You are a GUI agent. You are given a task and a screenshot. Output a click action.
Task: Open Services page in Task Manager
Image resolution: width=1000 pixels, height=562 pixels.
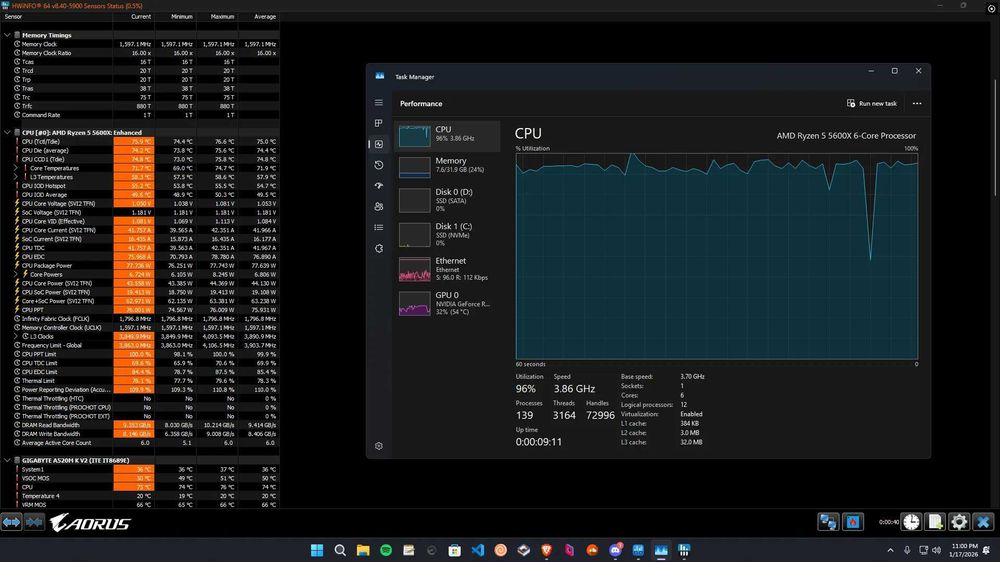[x=379, y=248]
